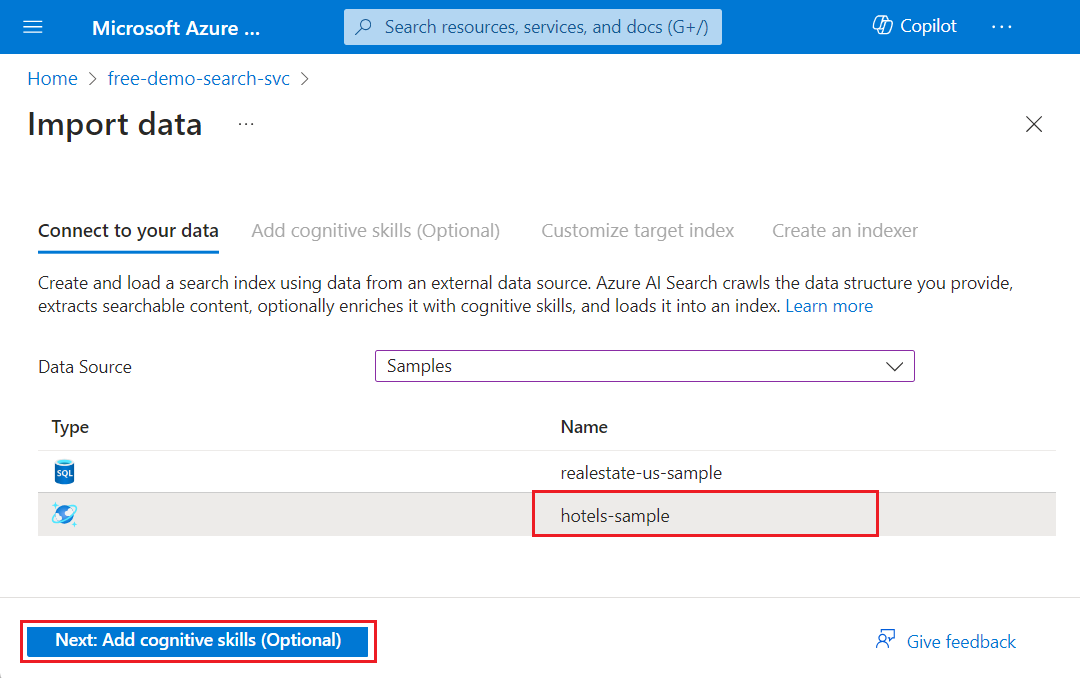The height and width of the screenshot is (678, 1080).
Task: Click the search magnifier icon
Action: pos(365,27)
